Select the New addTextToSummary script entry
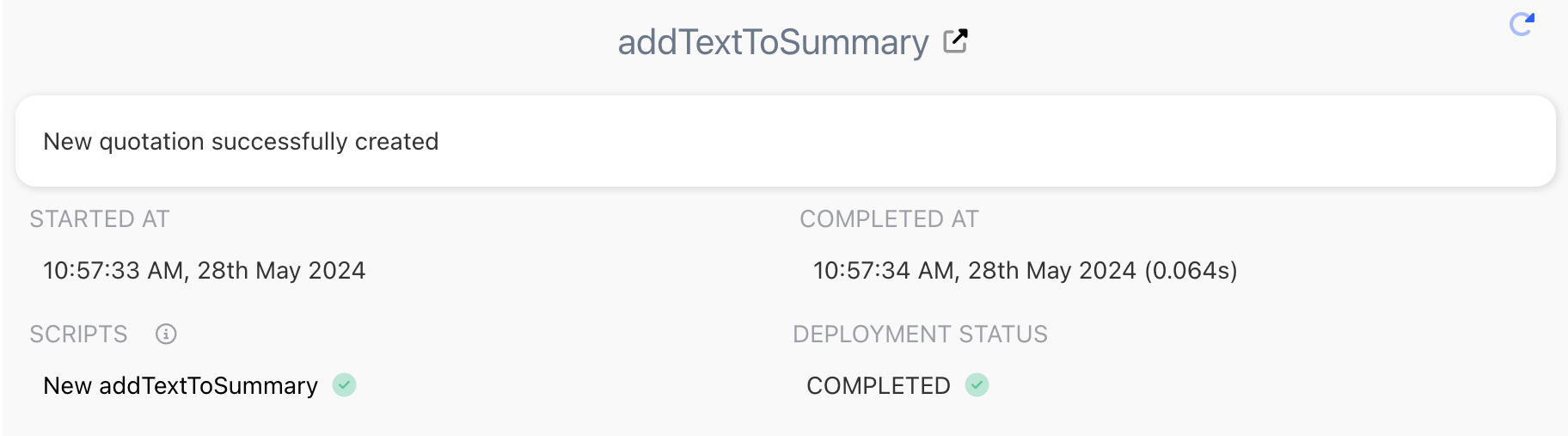The height and width of the screenshot is (436, 1568). pyautogui.click(x=181, y=385)
